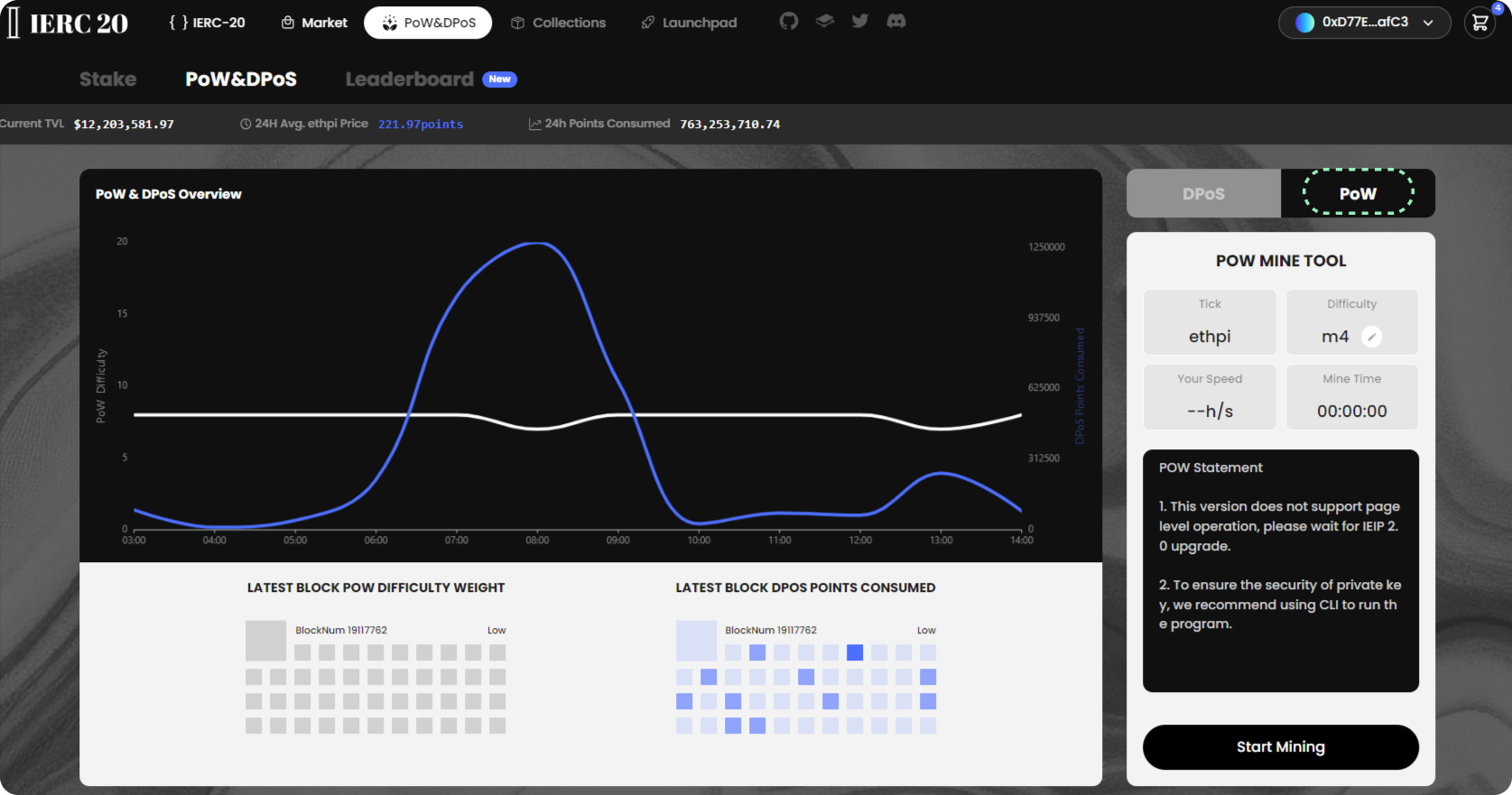Image resolution: width=1512 pixels, height=795 pixels.
Task: Switch to the PoW mode toggle
Action: (1358, 194)
